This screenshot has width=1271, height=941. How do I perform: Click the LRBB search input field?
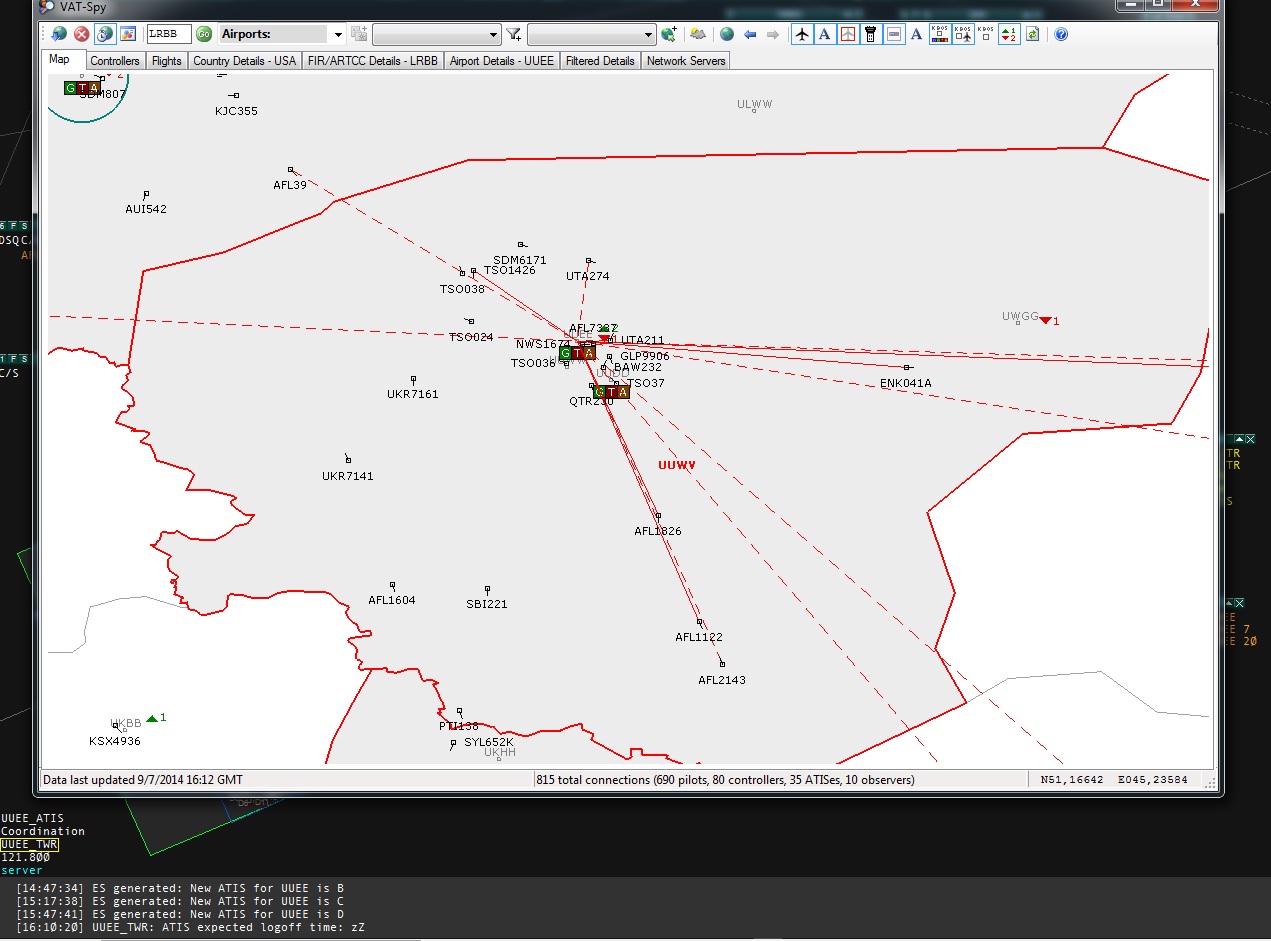tap(169, 34)
